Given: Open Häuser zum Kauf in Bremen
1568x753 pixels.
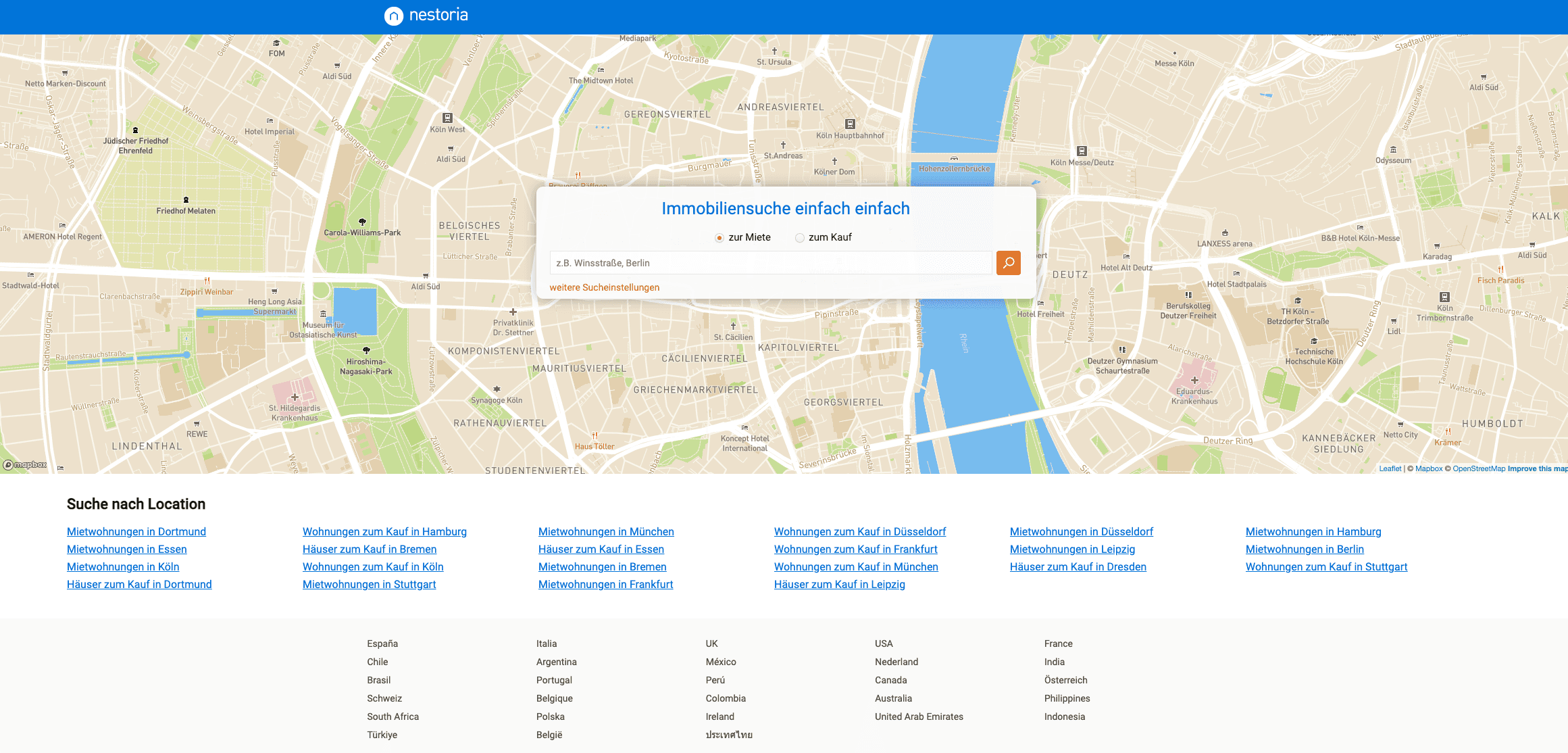Looking at the screenshot, I should coord(370,550).
